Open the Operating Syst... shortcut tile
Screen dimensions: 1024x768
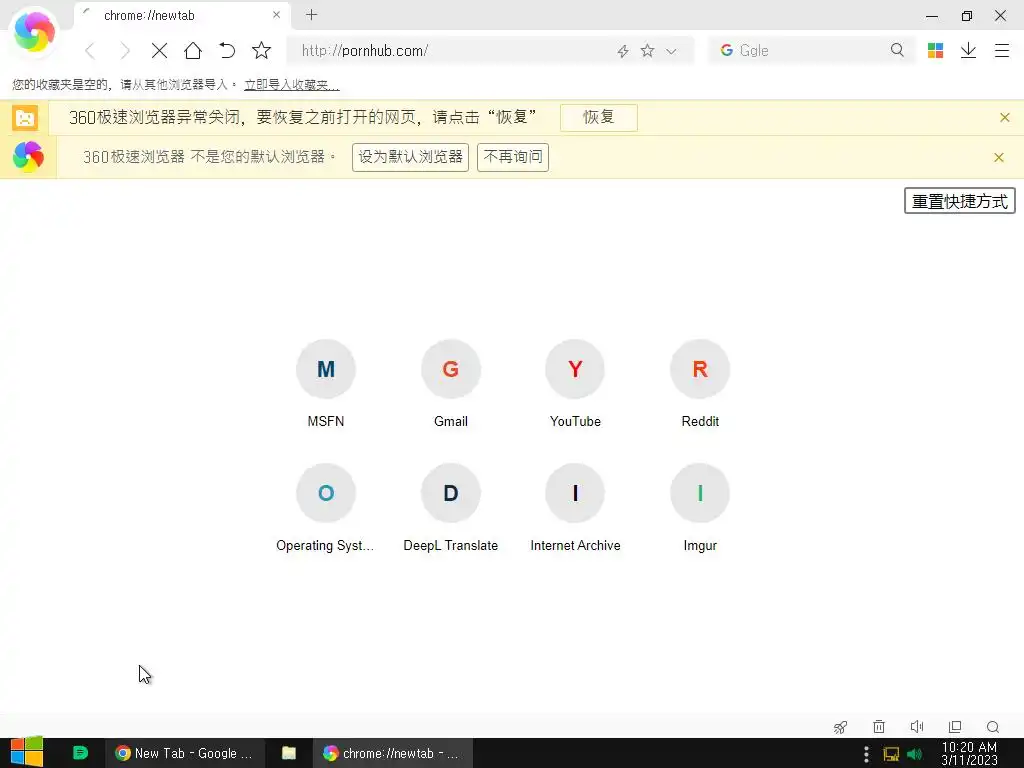(x=326, y=508)
